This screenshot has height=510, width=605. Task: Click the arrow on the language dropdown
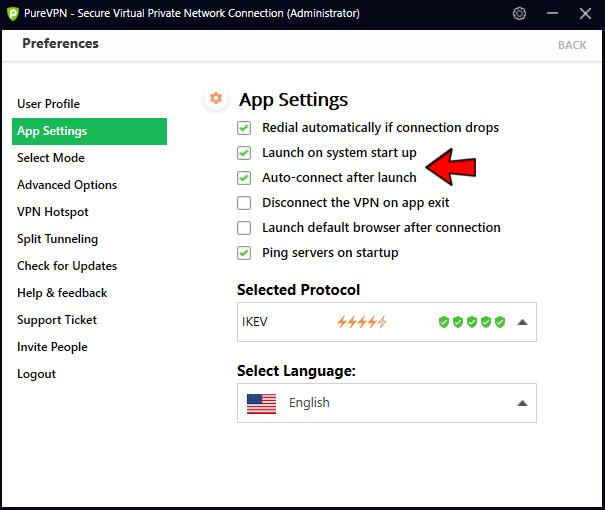(x=522, y=403)
